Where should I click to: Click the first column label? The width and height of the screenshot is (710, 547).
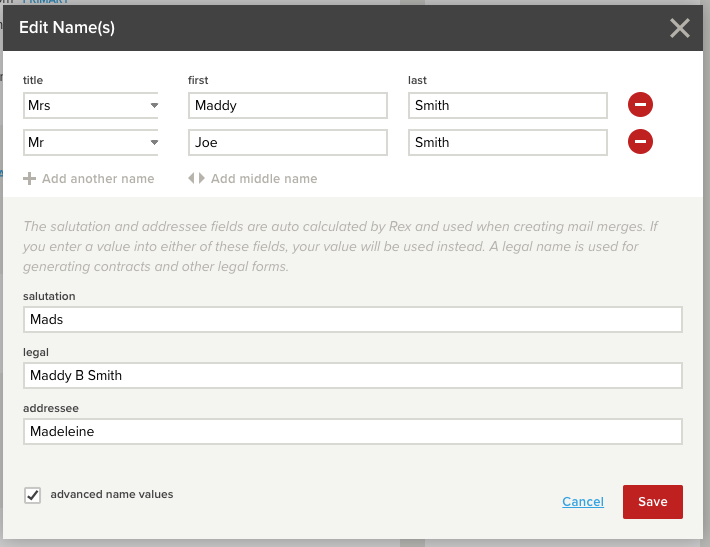coord(198,80)
